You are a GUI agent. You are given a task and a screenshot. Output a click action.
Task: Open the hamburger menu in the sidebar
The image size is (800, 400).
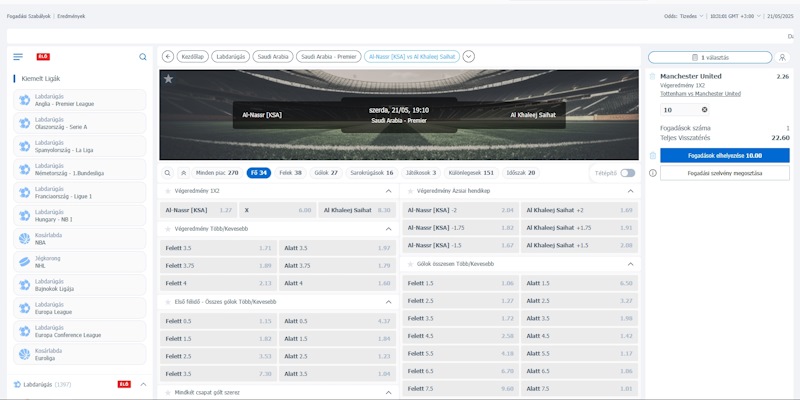pos(18,57)
